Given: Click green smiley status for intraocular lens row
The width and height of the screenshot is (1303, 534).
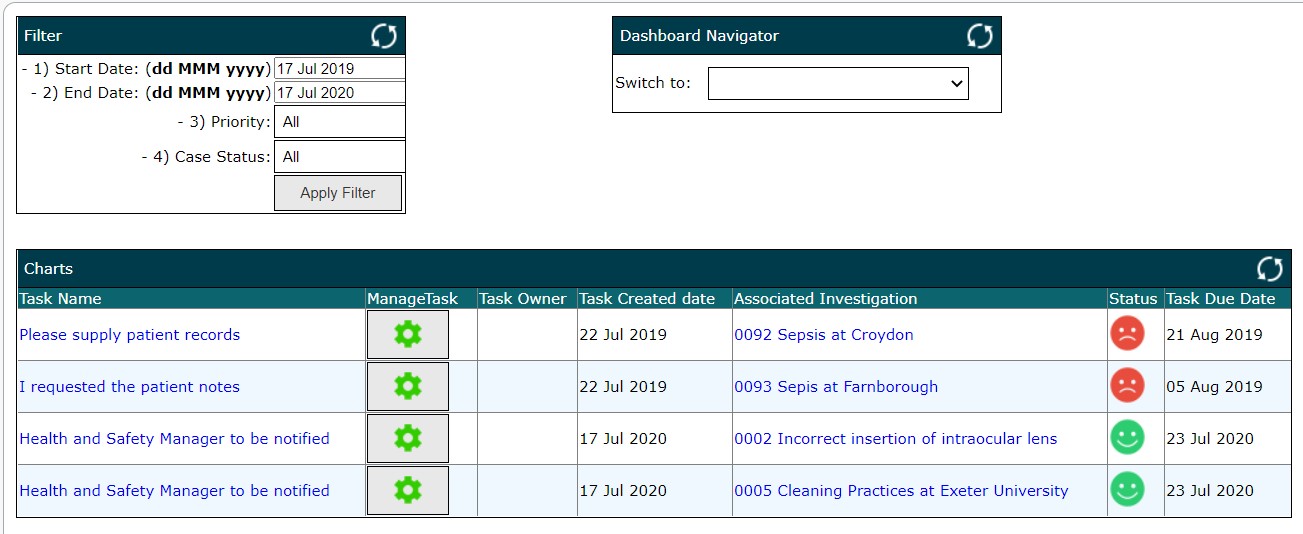Looking at the screenshot, I should (1127, 438).
